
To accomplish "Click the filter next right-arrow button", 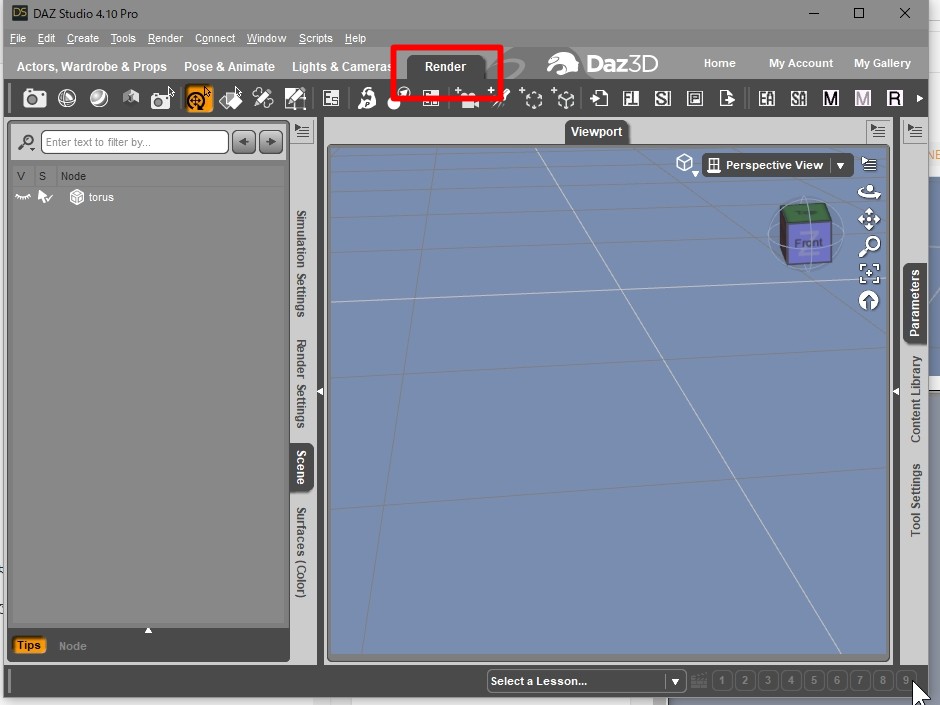I will click(x=271, y=142).
